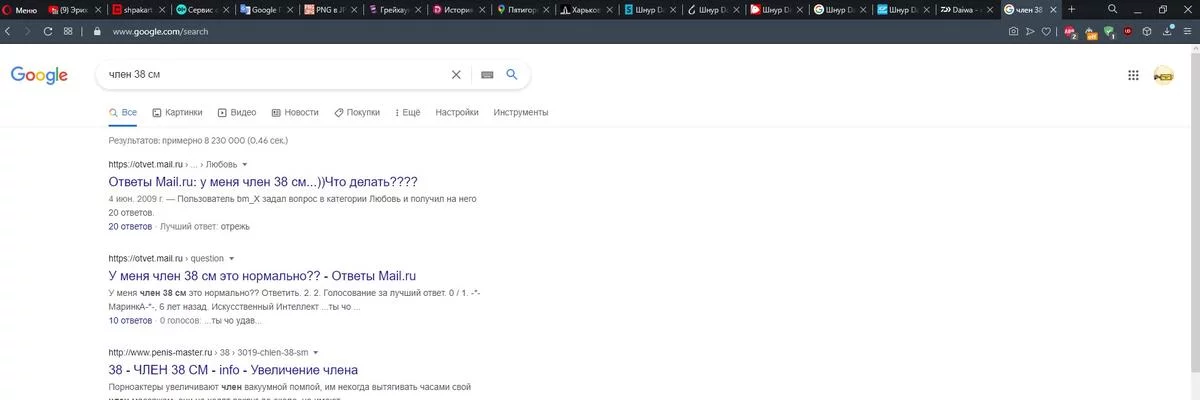Open the first Ответы Mail.ru result title

pyautogui.click(x=262, y=182)
